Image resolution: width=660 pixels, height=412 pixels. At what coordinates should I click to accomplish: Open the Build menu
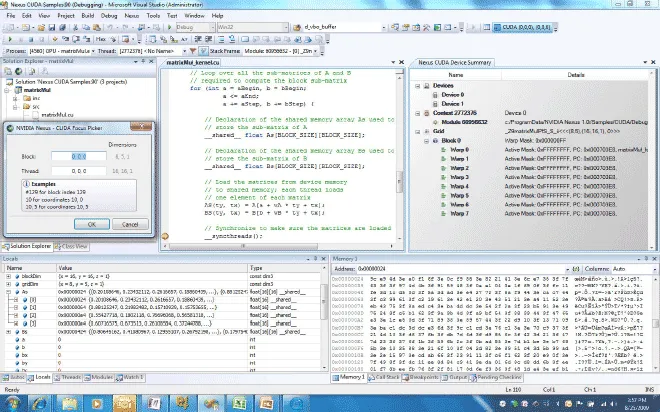(x=88, y=16)
